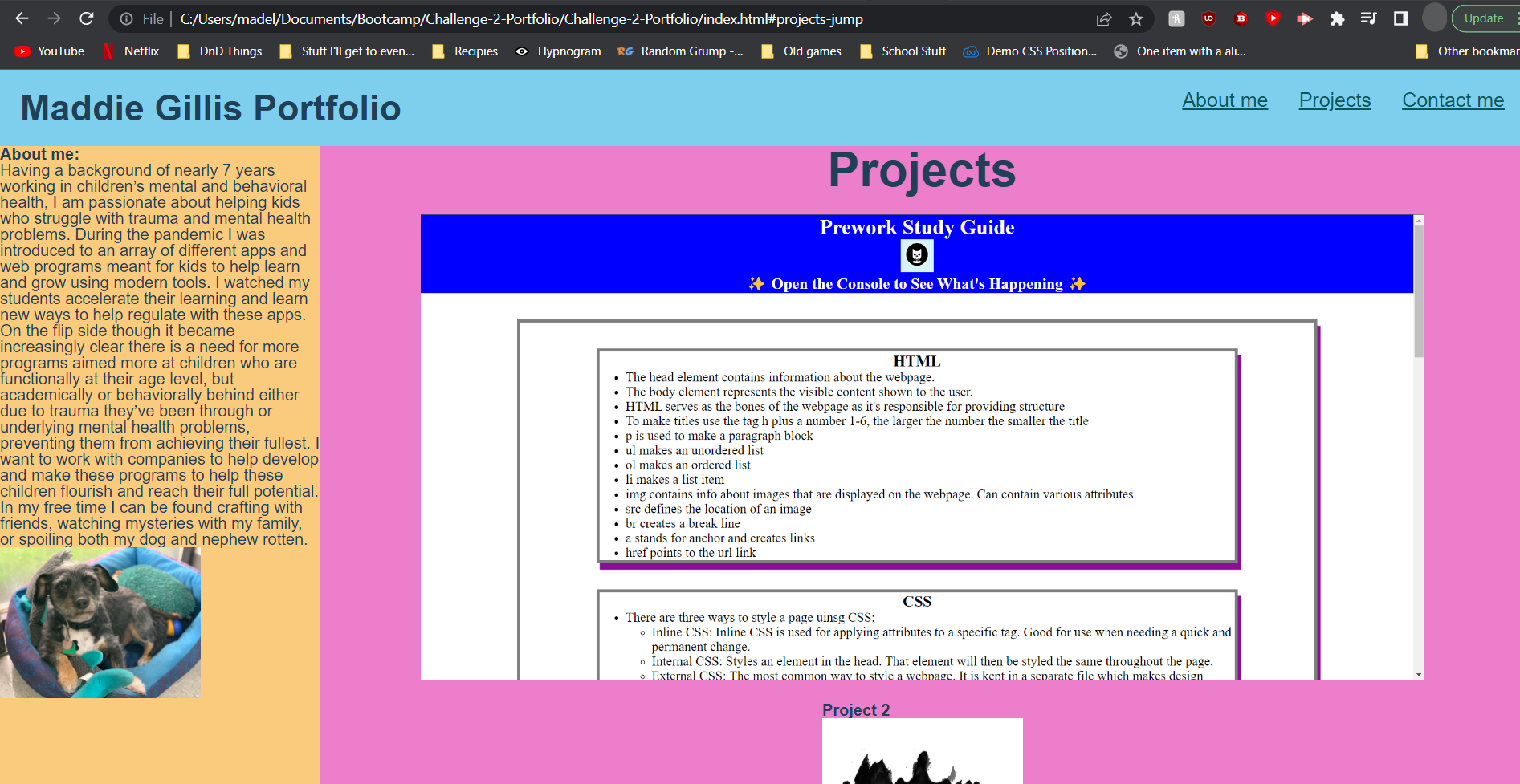Open the Honey extension
Viewport: 1520px width, 784px height.
point(1176,18)
